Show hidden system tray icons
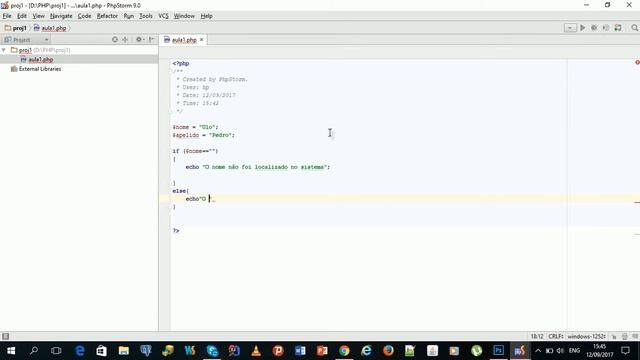640x360 pixels. [x=538, y=351]
